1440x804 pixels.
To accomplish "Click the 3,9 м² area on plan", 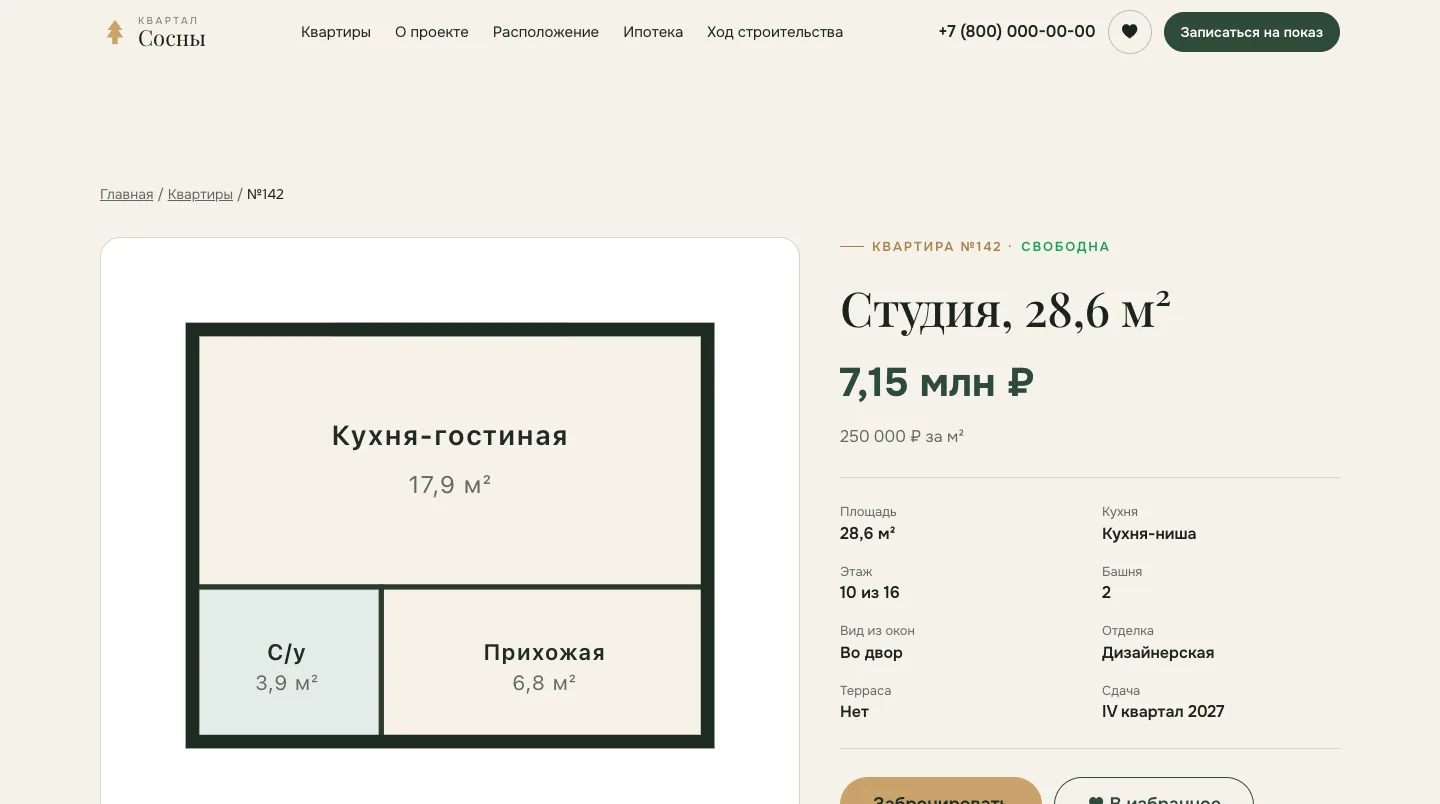I will pos(287,683).
